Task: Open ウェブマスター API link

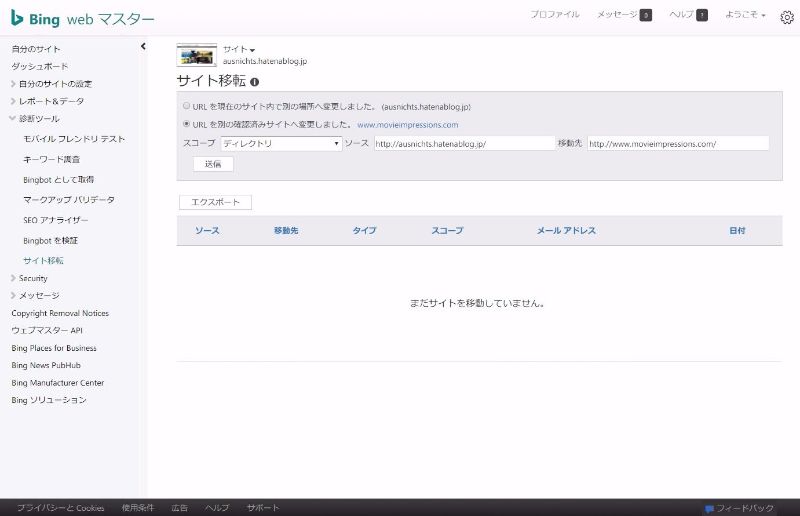Action: coord(47,331)
